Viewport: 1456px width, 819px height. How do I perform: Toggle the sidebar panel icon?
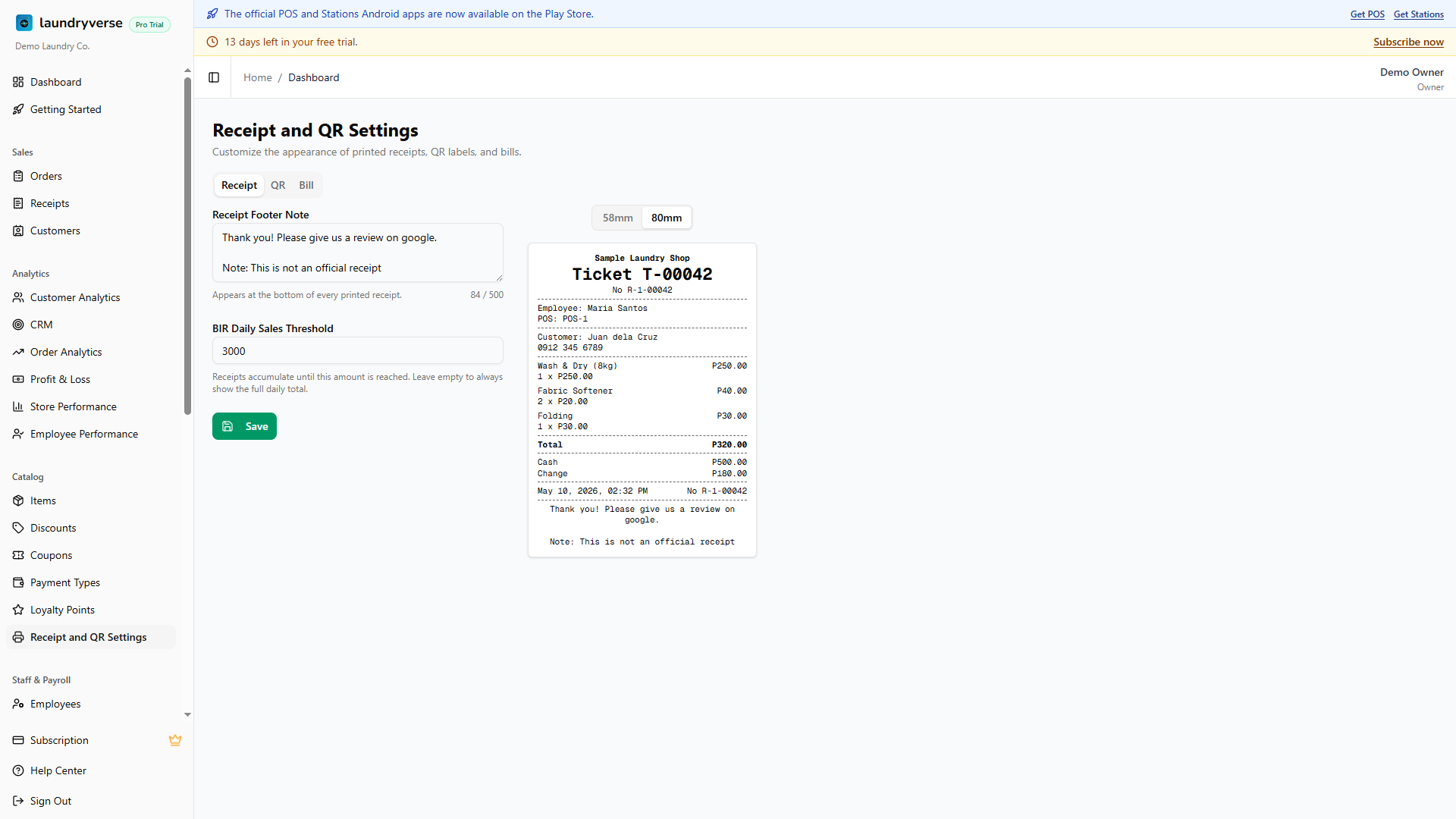(x=214, y=77)
